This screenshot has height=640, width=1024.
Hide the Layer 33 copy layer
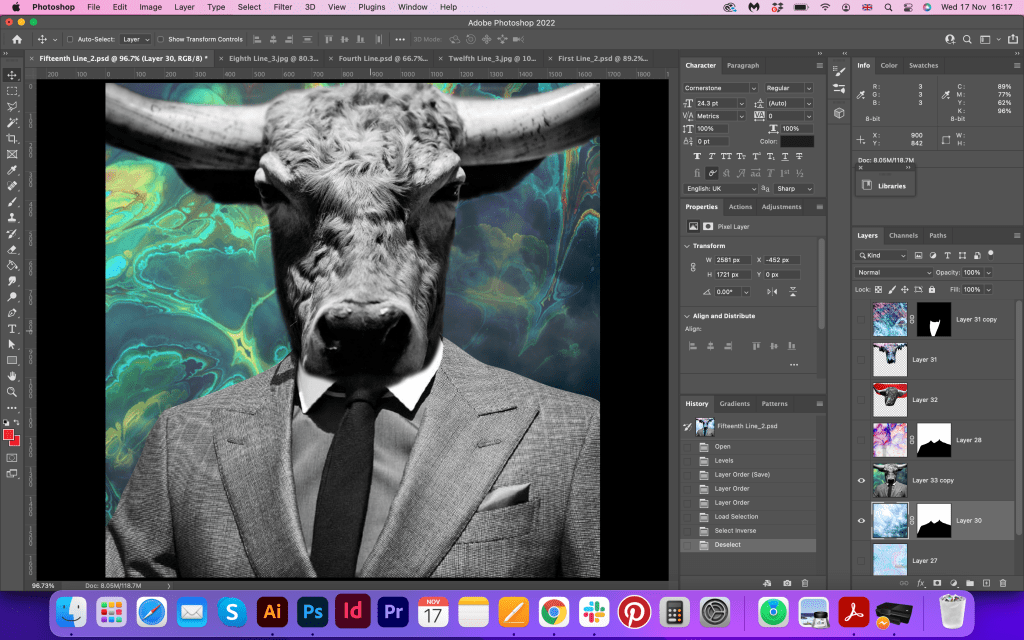pos(861,480)
